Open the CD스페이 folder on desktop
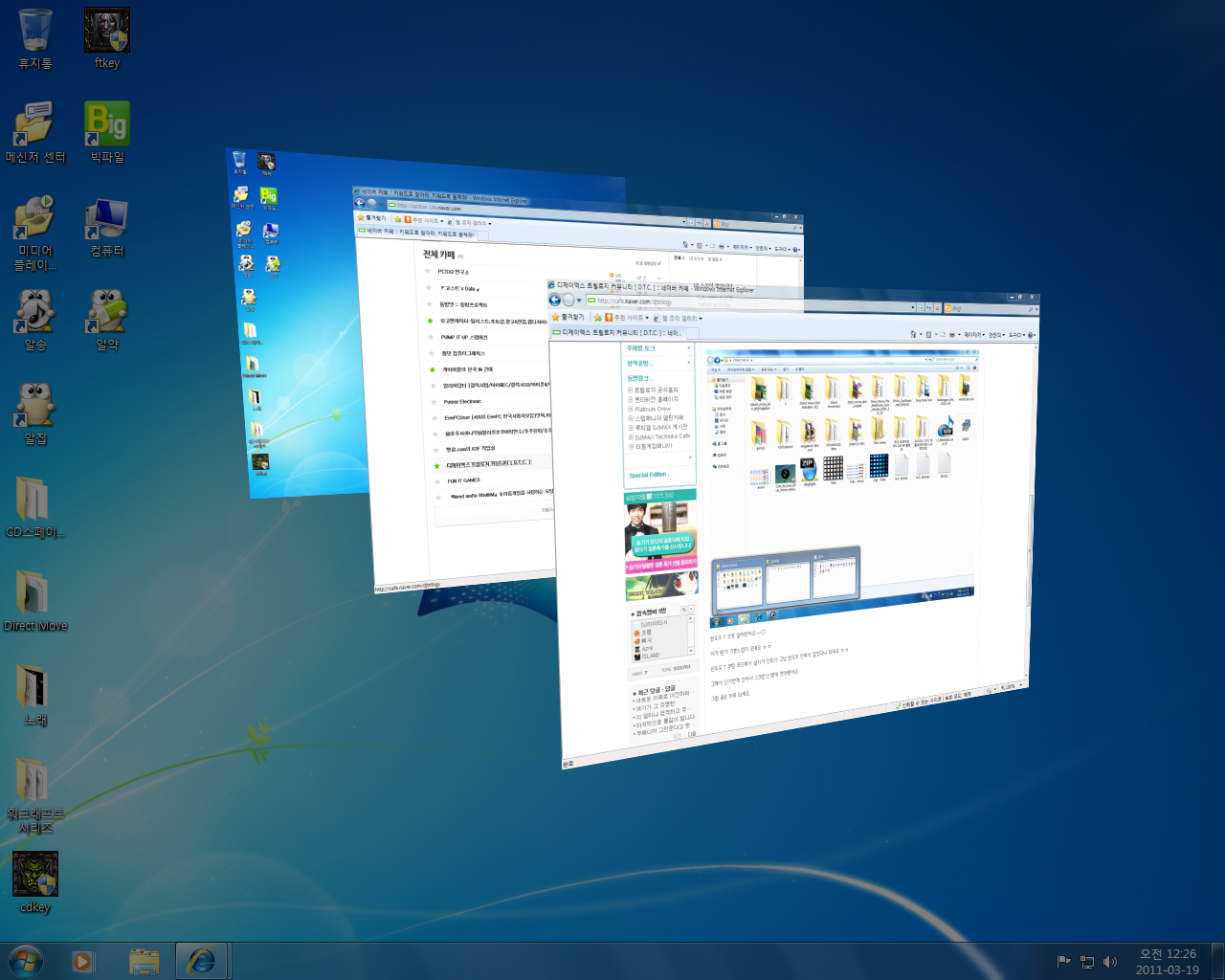This screenshot has height=980, width=1225. 35,509
